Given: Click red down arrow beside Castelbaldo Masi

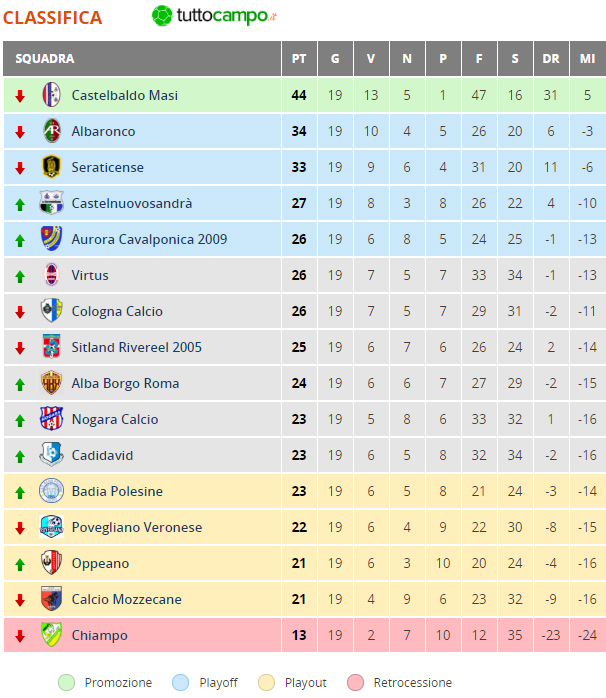Looking at the screenshot, I should coord(20,96).
